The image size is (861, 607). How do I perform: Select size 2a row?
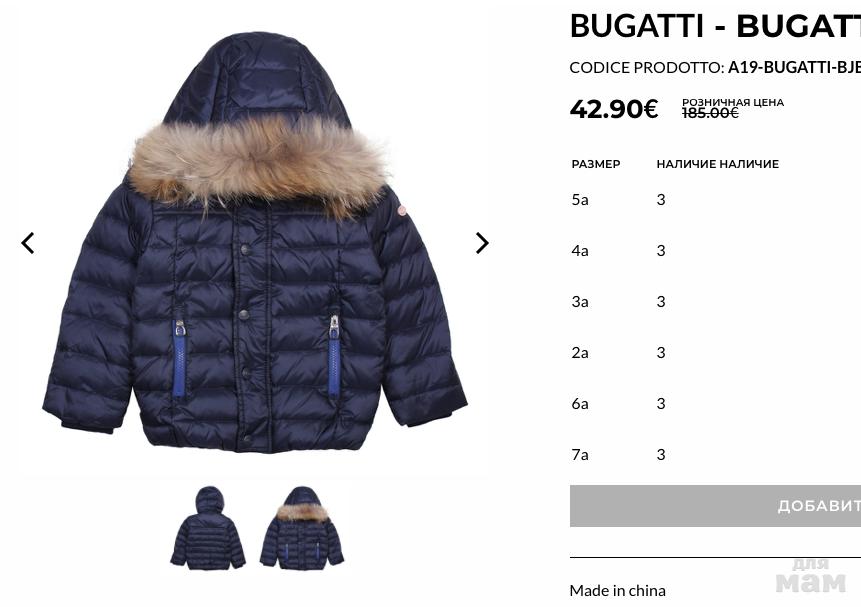(x=715, y=352)
